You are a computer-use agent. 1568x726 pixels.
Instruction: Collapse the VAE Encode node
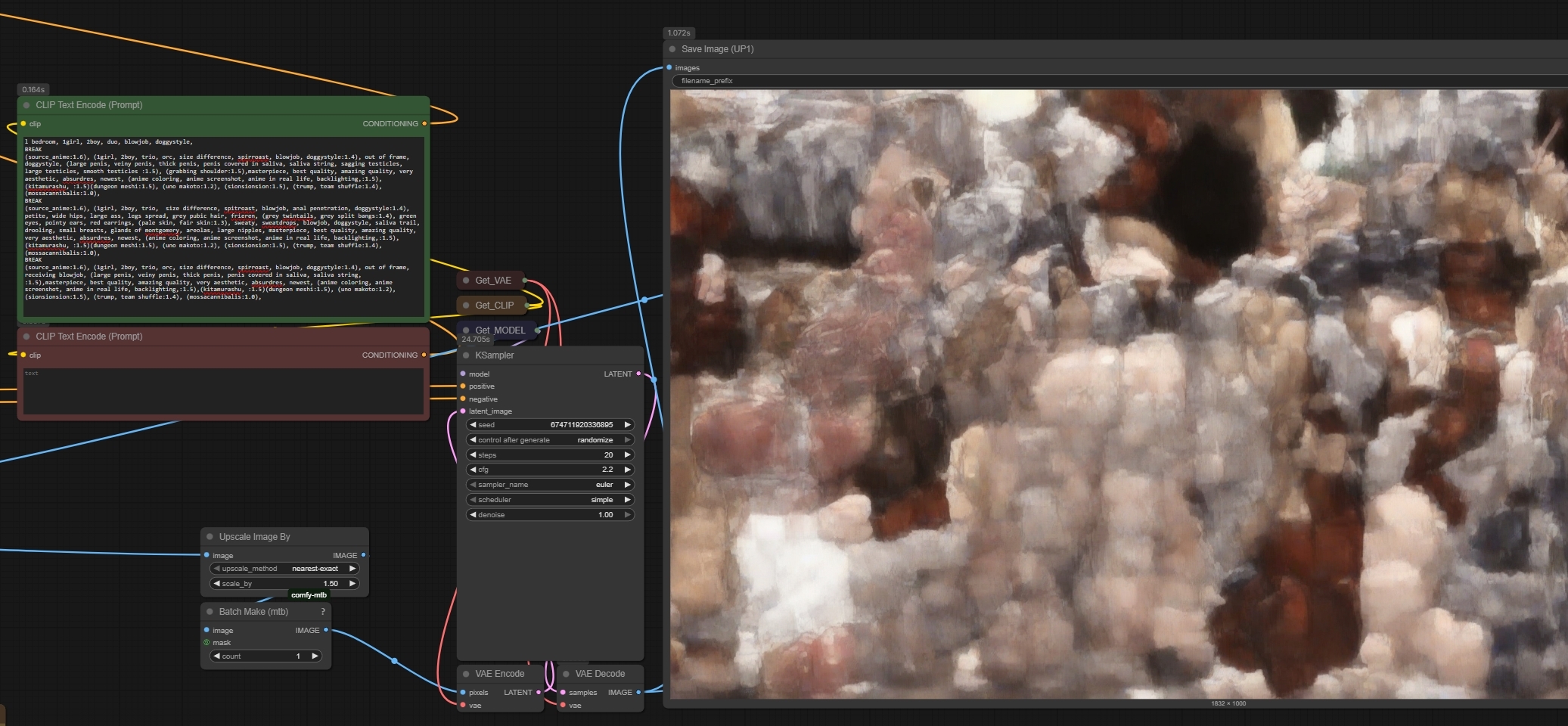click(466, 674)
